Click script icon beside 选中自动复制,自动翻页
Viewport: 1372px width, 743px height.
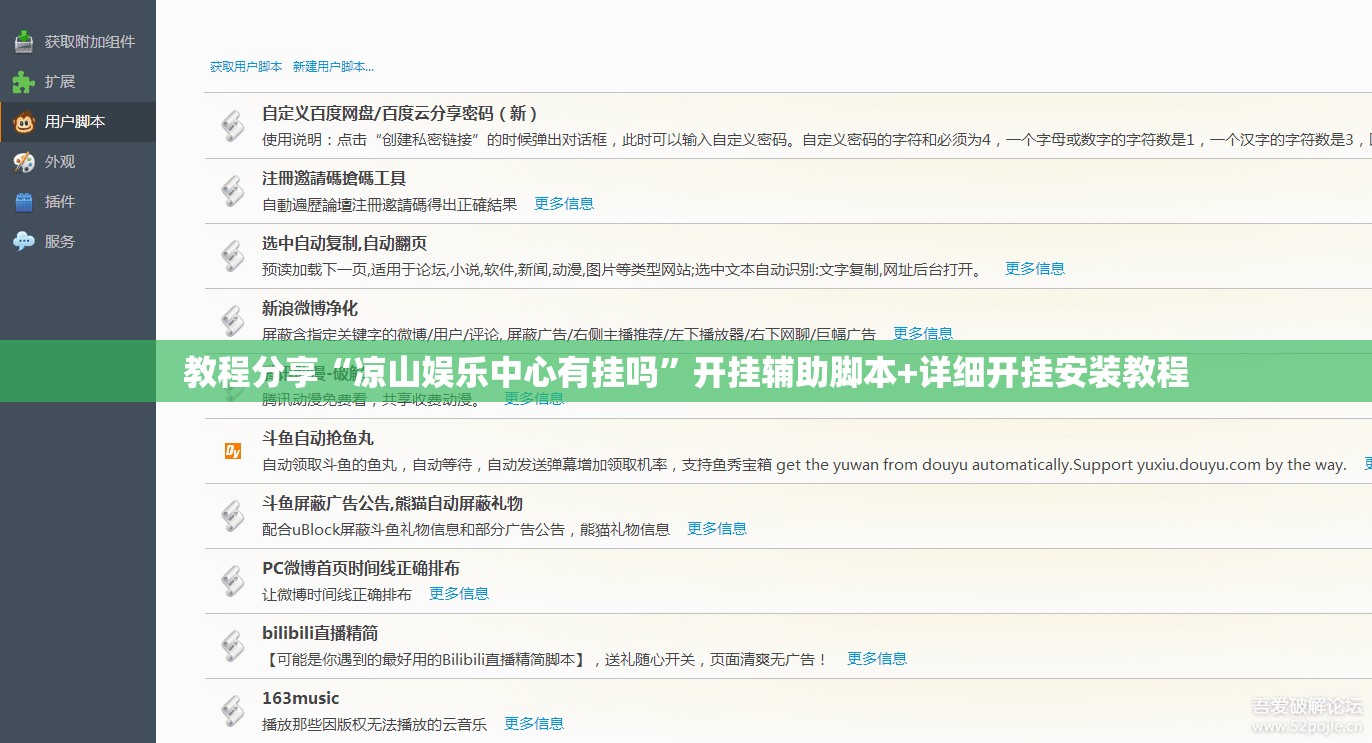click(x=232, y=256)
